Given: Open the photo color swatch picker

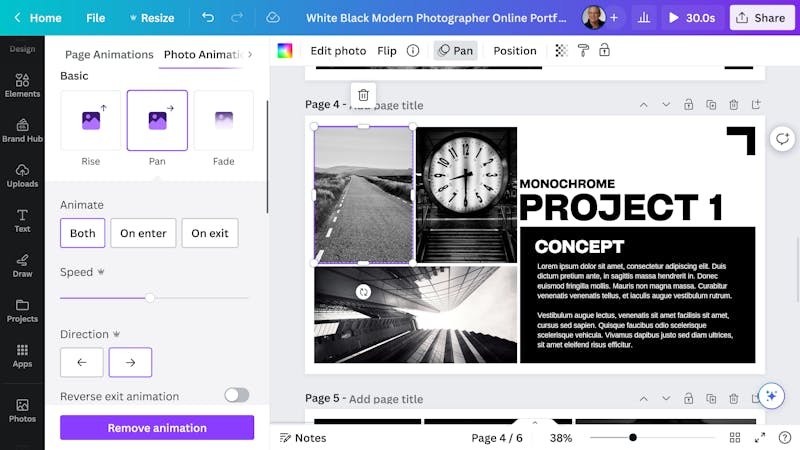Looking at the screenshot, I should (285, 51).
